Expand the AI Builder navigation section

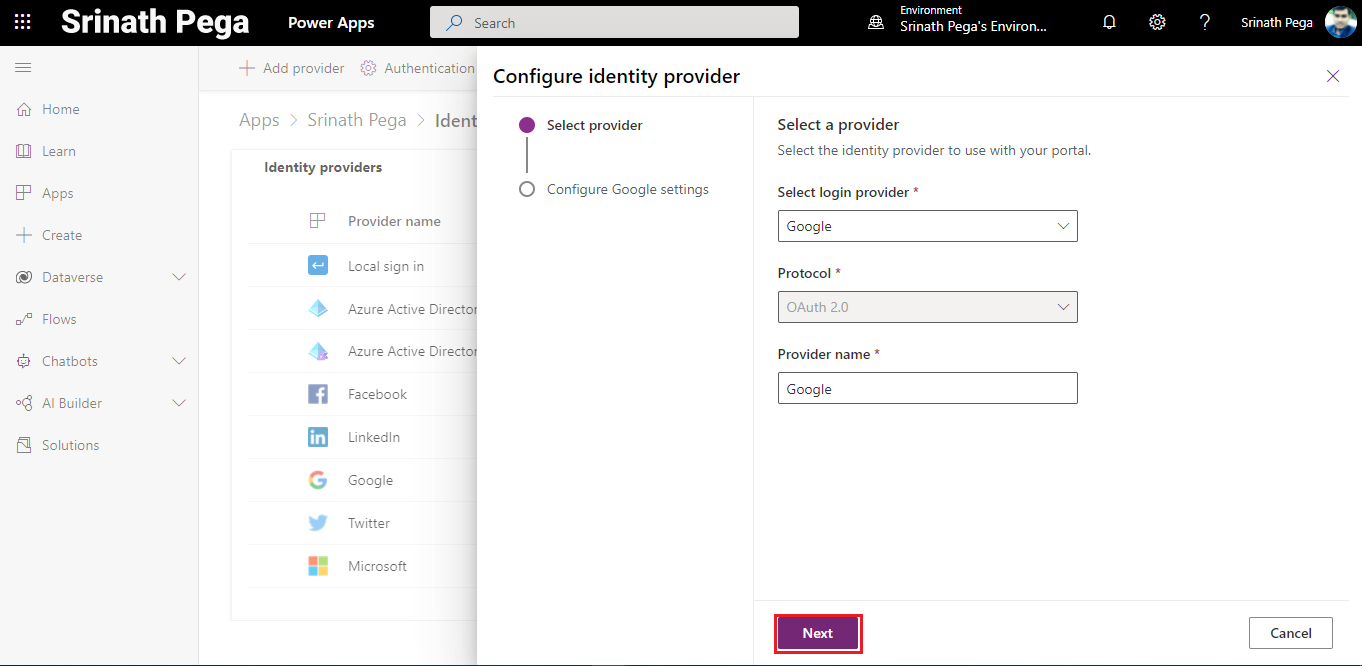(179, 403)
